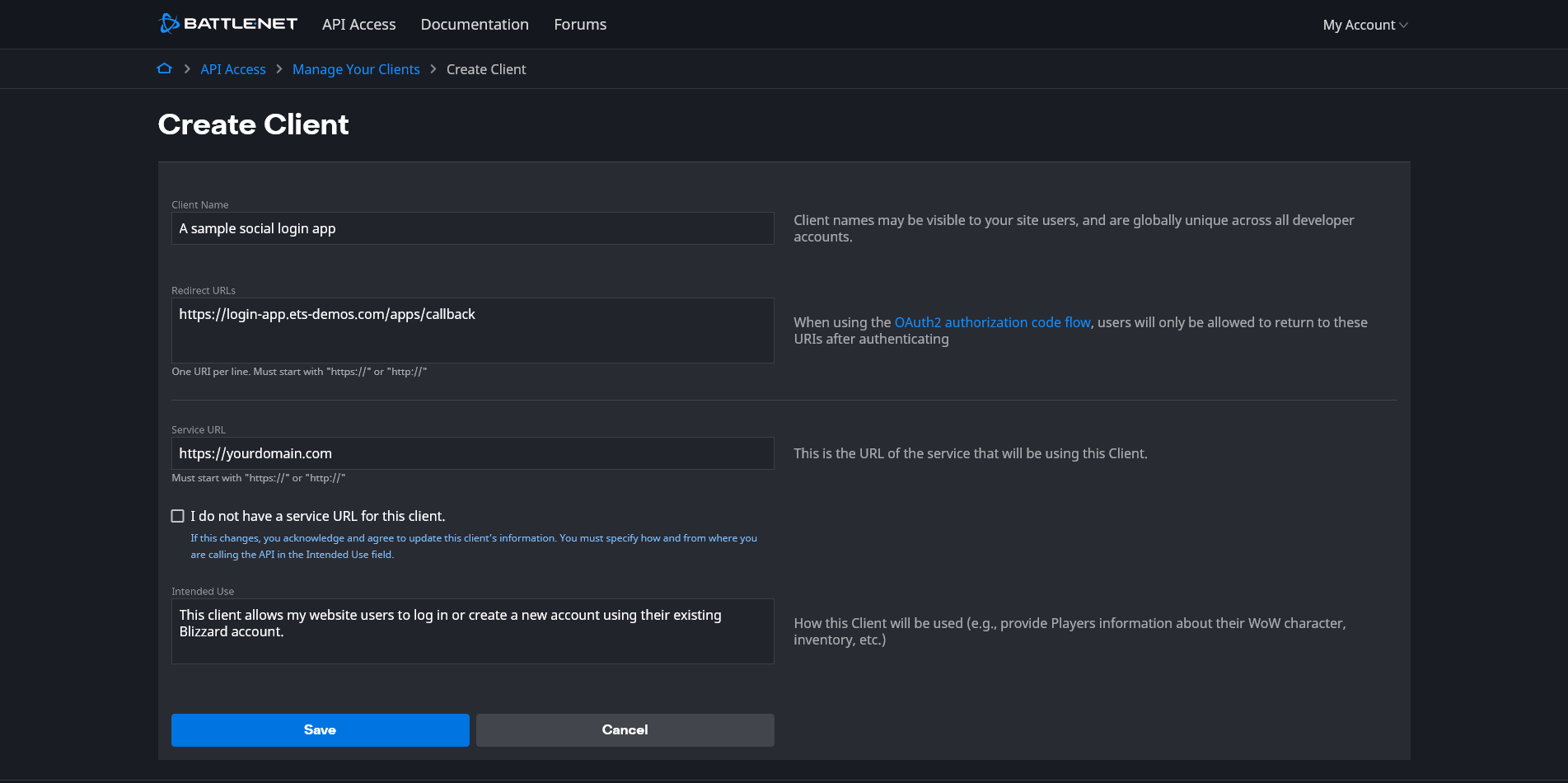Click the 'How this Client will be used' text
This screenshot has height=783, width=1568.
[x=1070, y=631]
